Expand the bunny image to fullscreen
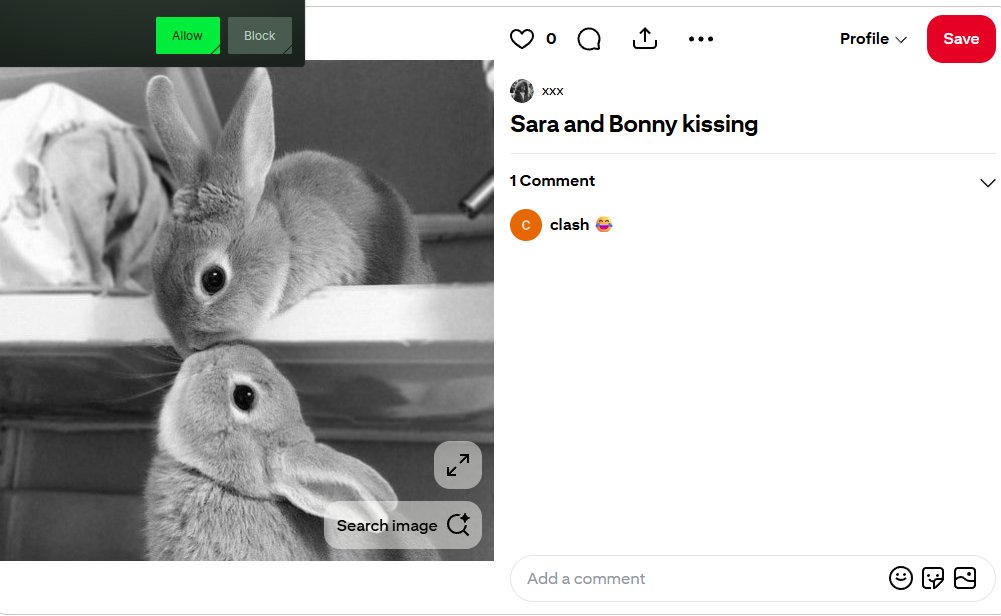 coord(458,465)
